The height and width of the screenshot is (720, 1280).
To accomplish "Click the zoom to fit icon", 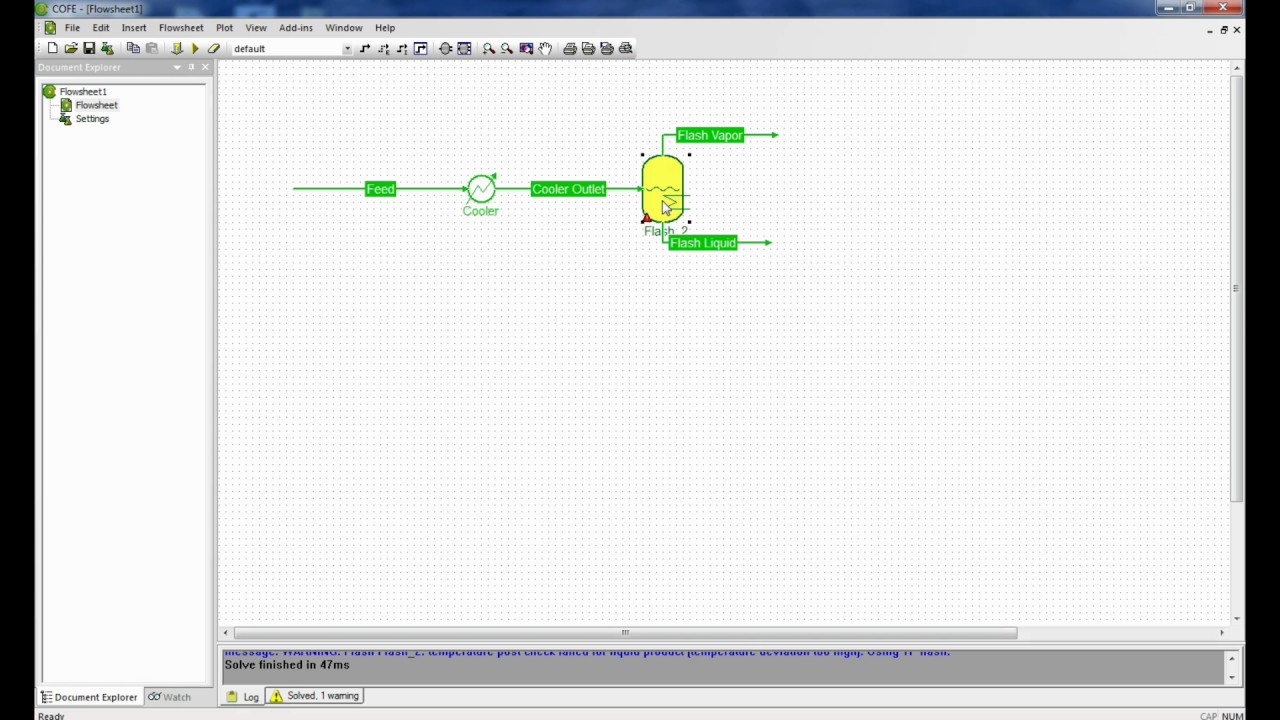I will 526,48.
